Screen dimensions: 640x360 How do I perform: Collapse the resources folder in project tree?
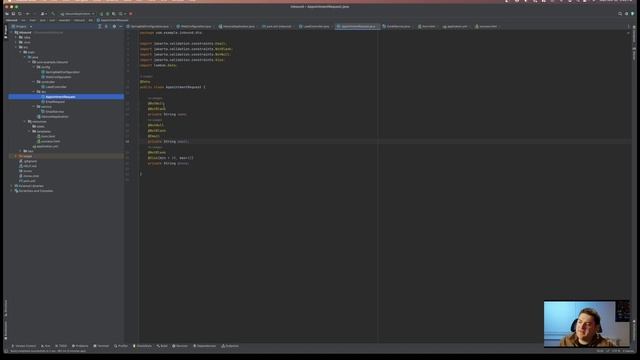(25, 122)
